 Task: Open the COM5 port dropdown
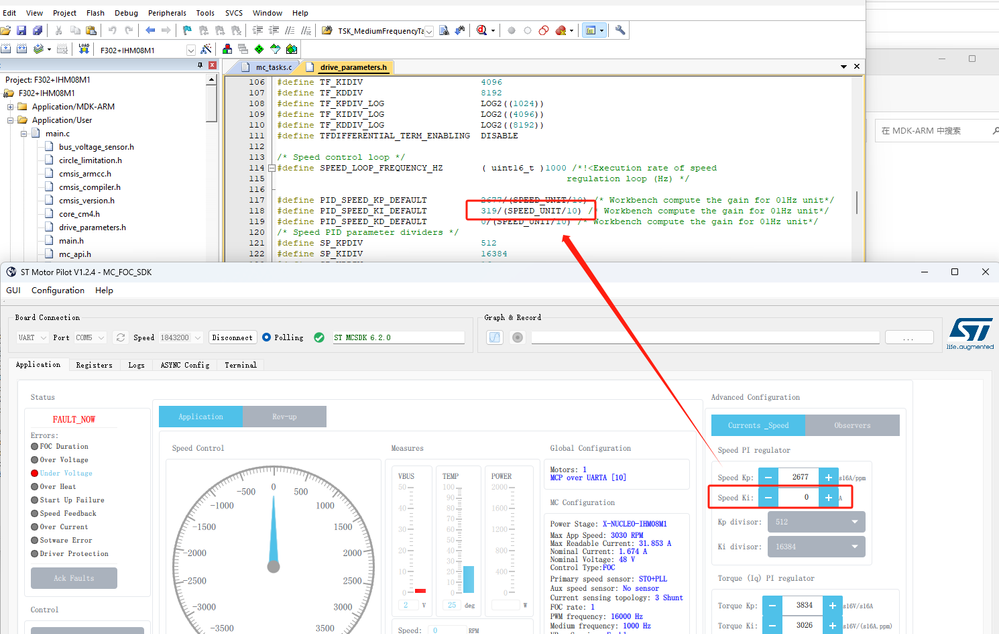(x=90, y=338)
